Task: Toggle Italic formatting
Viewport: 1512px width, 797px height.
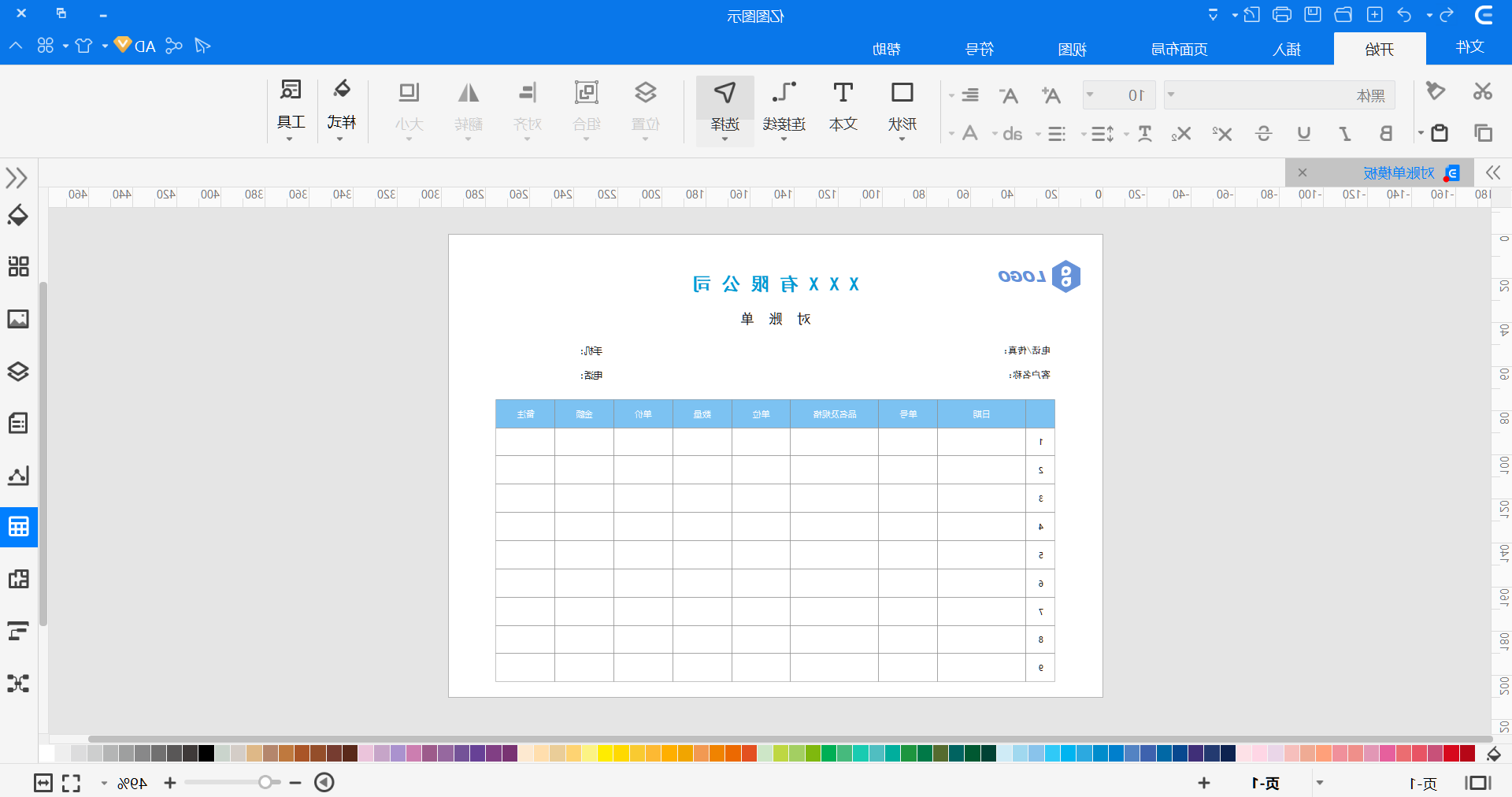Action: pos(1345,133)
